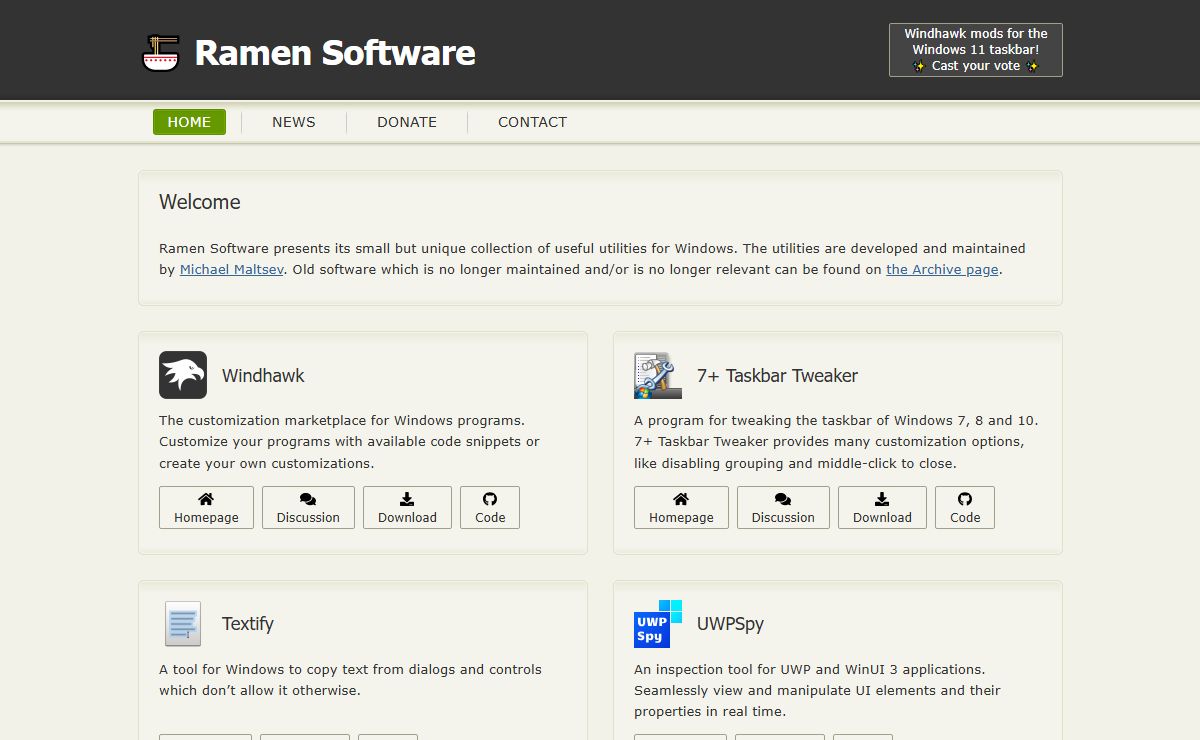Click 7+ Taskbar Tweaker Download button
Screen dimensions: 1200x740
tap(882, 508)
